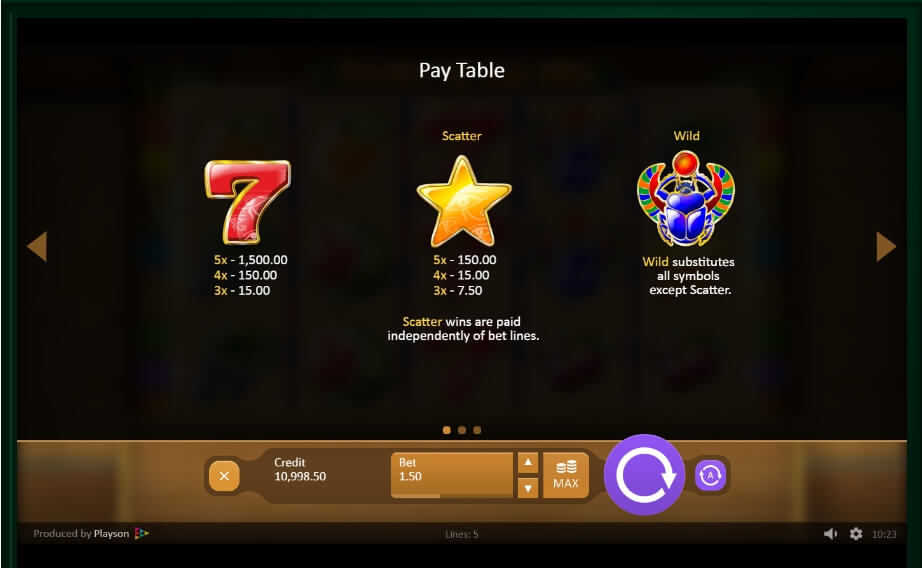Select the first pay table page dot
This screenshot has width=922, height=568.
click(447, 430)
